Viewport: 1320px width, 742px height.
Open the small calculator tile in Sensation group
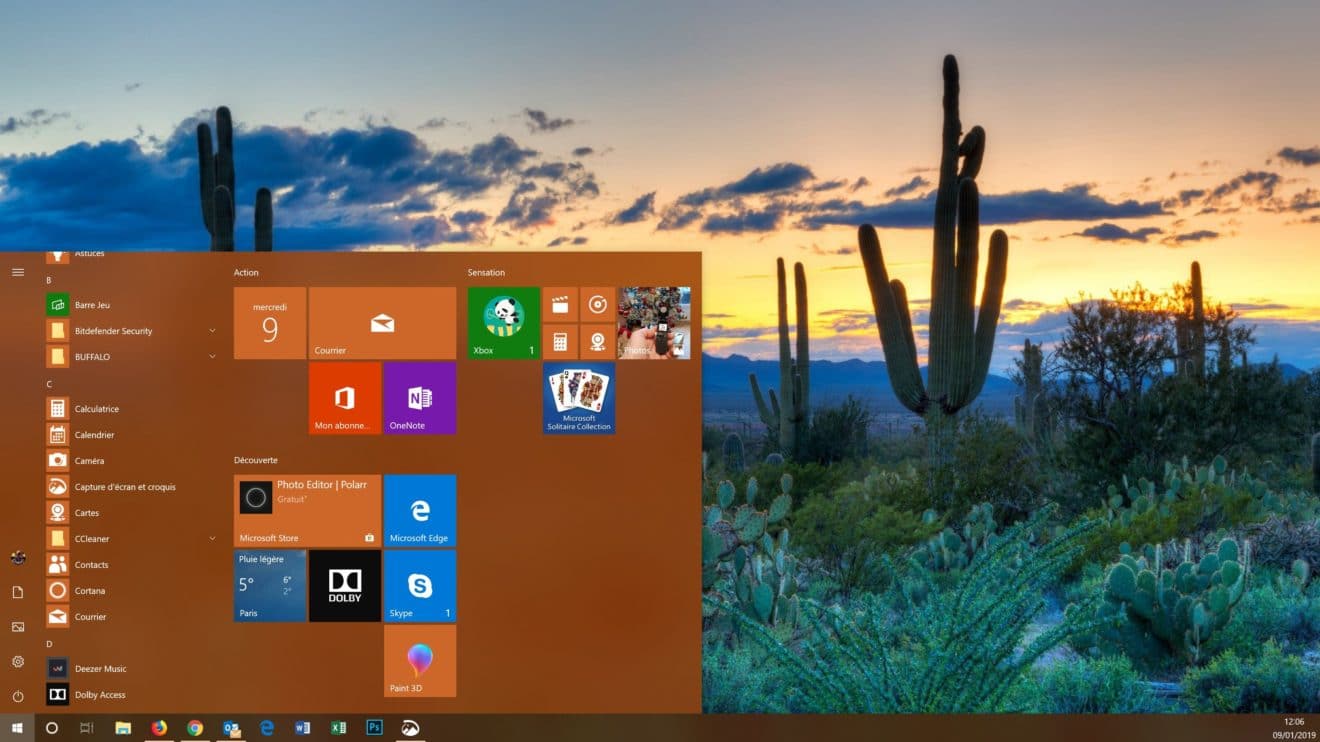tap(560, 342)
